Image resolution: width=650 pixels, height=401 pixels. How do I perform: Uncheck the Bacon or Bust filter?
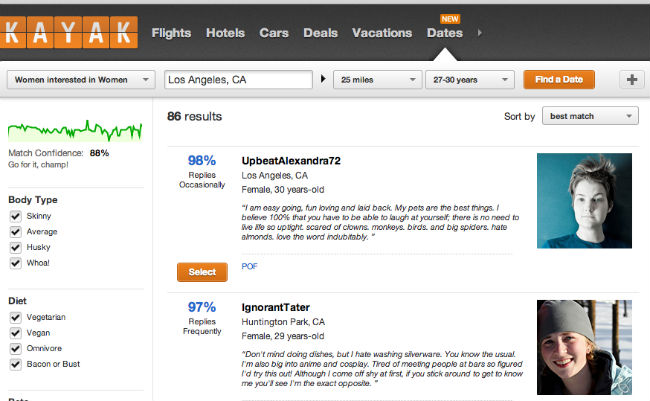(15, 364)
